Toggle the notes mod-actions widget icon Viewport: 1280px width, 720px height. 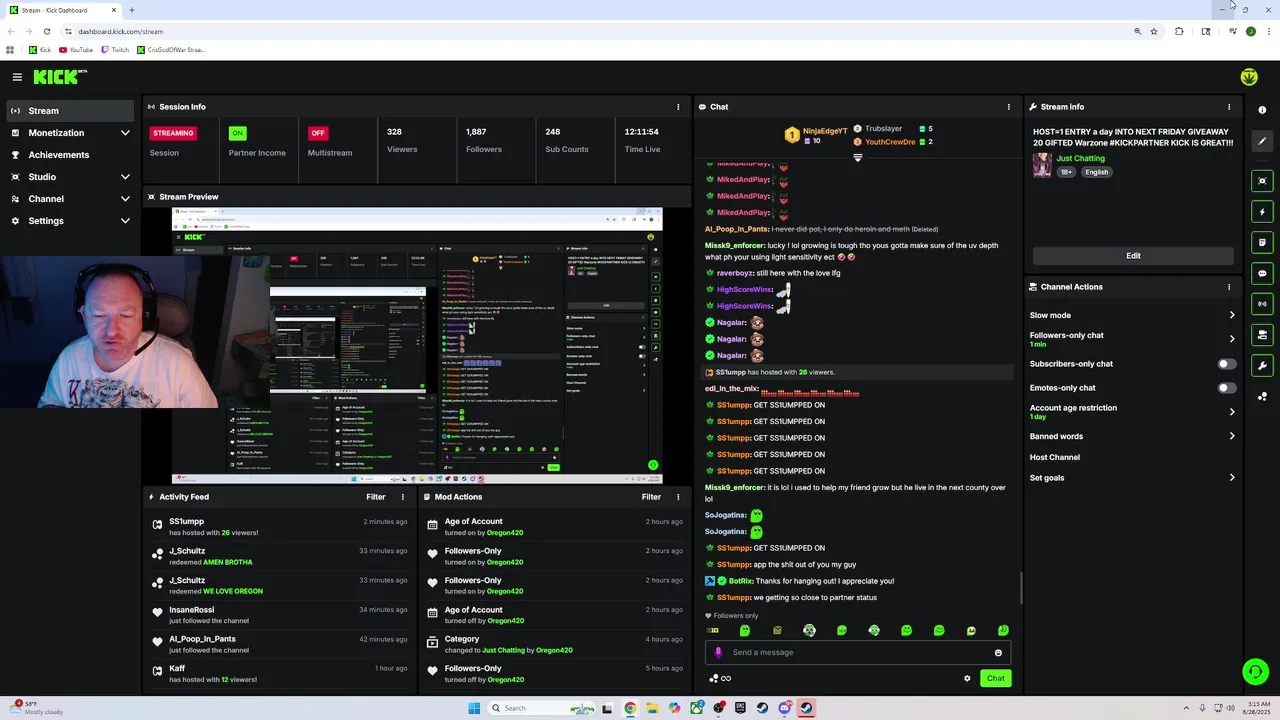tap(1262, 242)
